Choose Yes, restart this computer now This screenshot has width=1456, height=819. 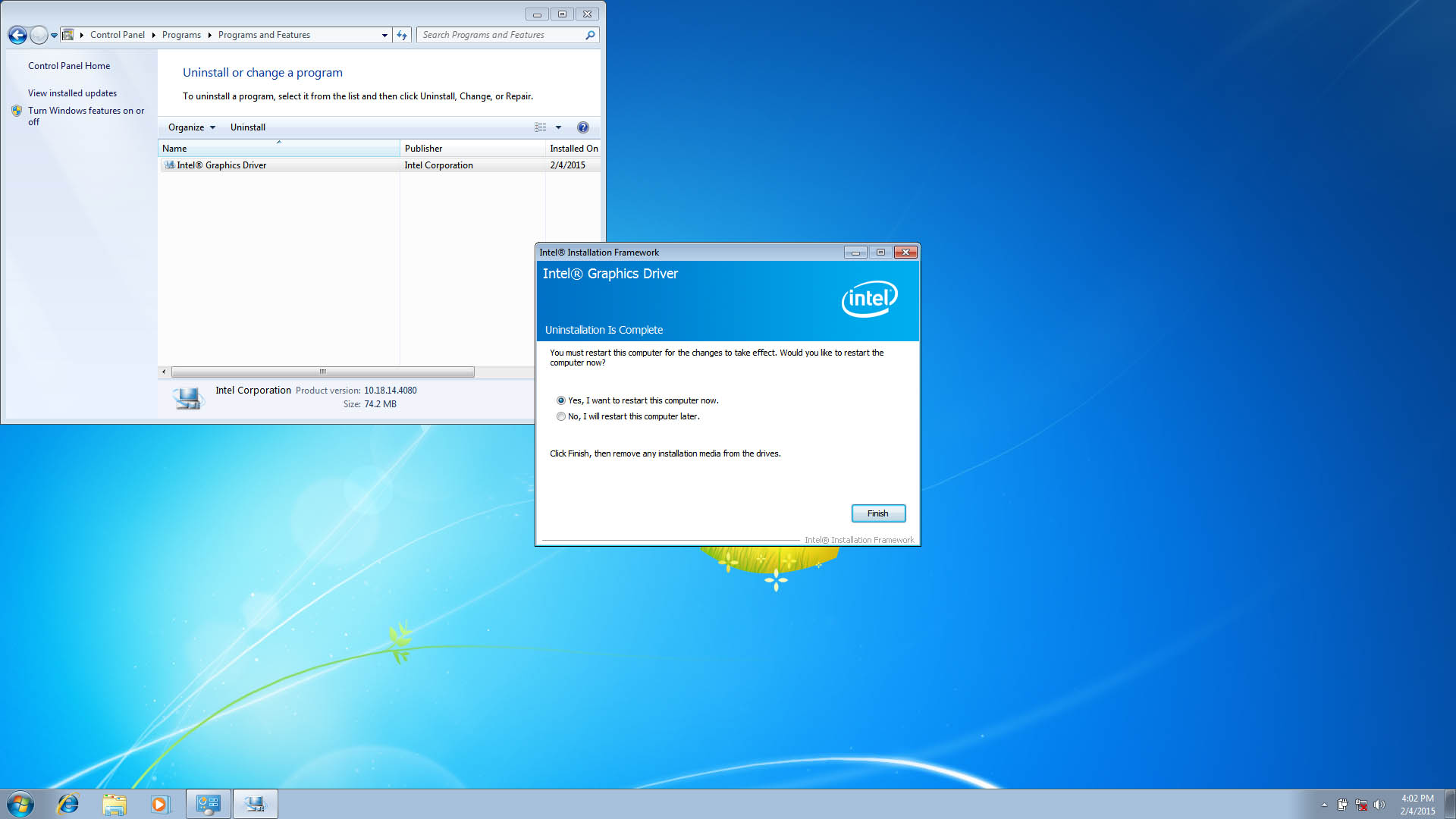637,400
